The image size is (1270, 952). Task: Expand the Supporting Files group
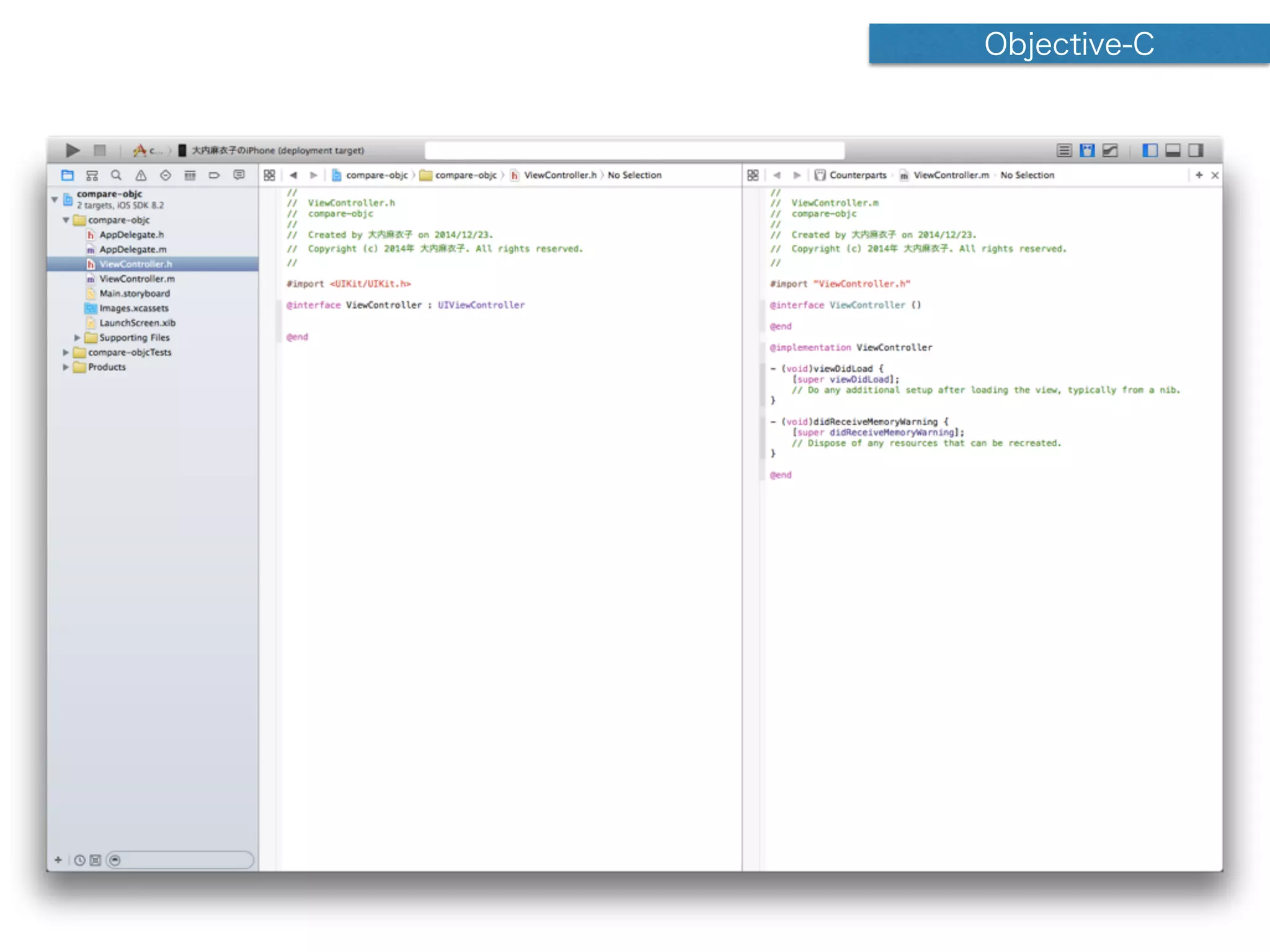pyautogui.click(x=78, y=338)
